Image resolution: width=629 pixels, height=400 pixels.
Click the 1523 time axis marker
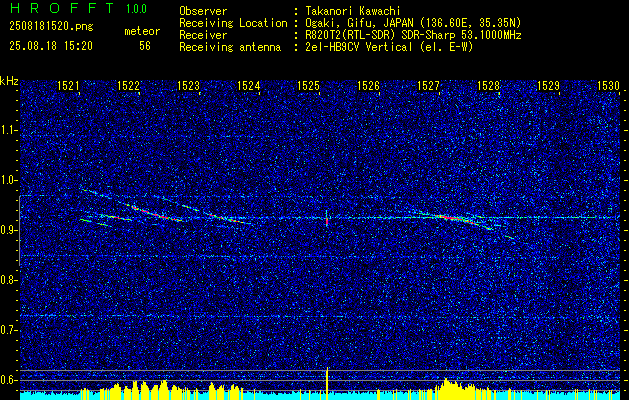[x=188, y=86]
